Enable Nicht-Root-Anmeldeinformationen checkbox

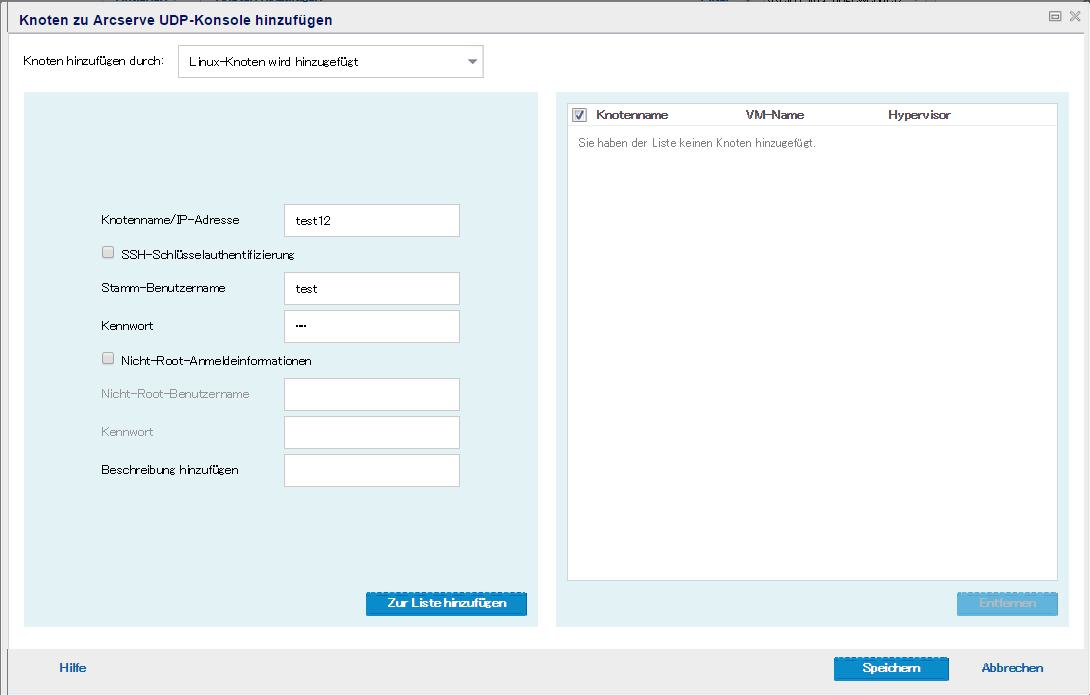[x=108, y=358]
